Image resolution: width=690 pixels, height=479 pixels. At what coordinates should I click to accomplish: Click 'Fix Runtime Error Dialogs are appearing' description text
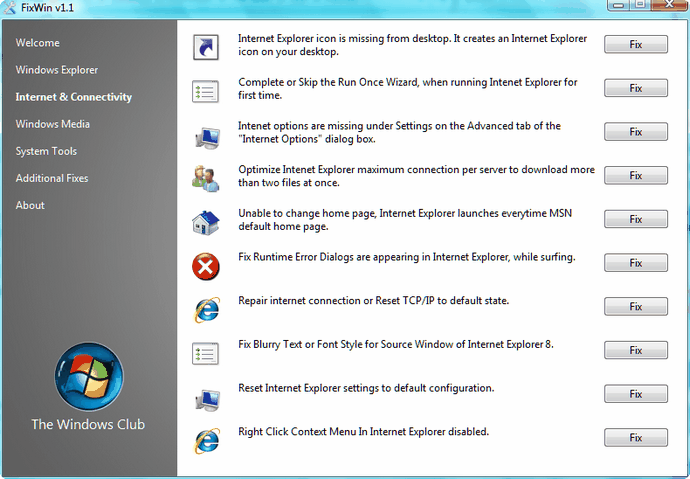pyautogui.click(x=407, y=257)
